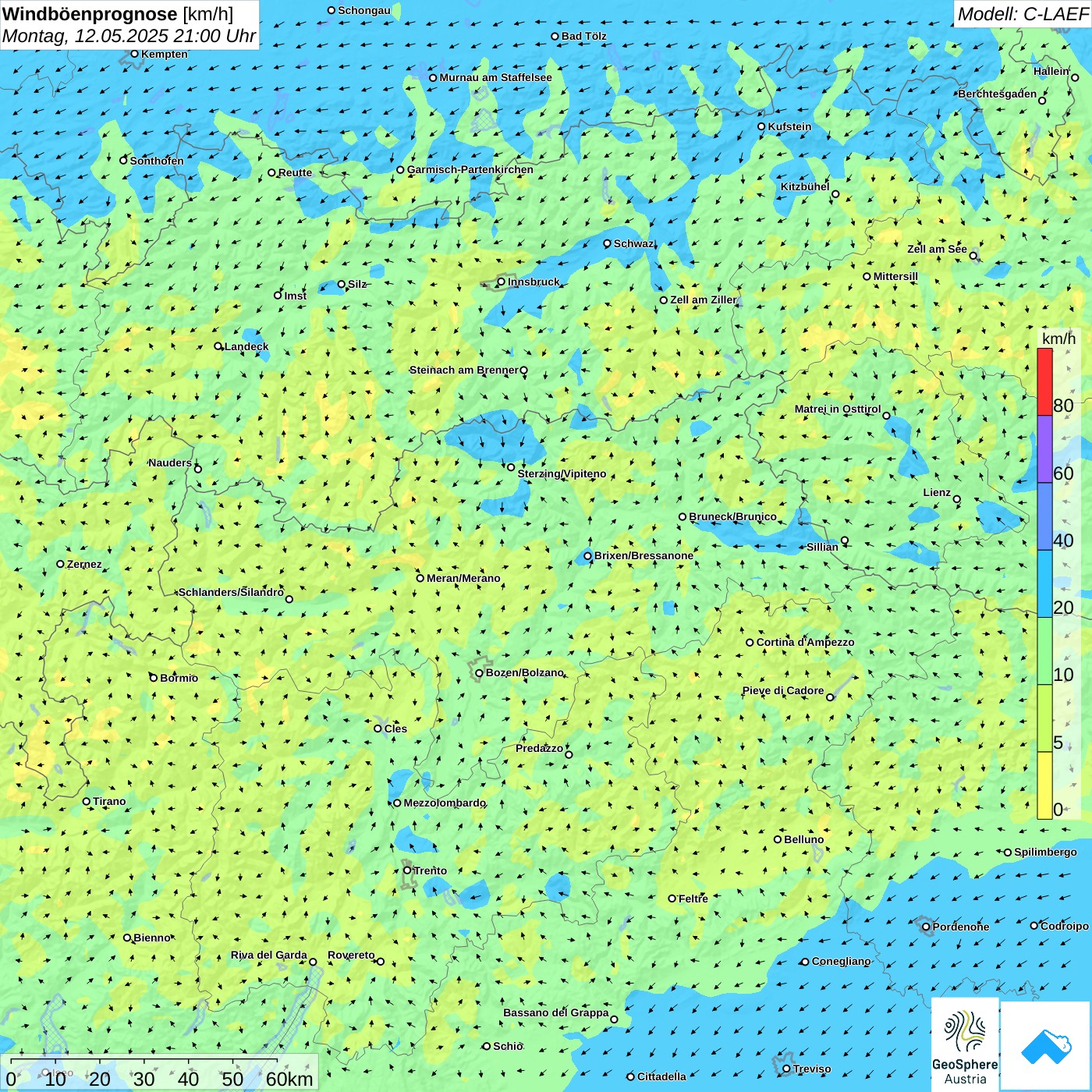Click the Schlanders/Silandro label
The width and height of the screenshot is (1092, 1092).
pos(231,592)
